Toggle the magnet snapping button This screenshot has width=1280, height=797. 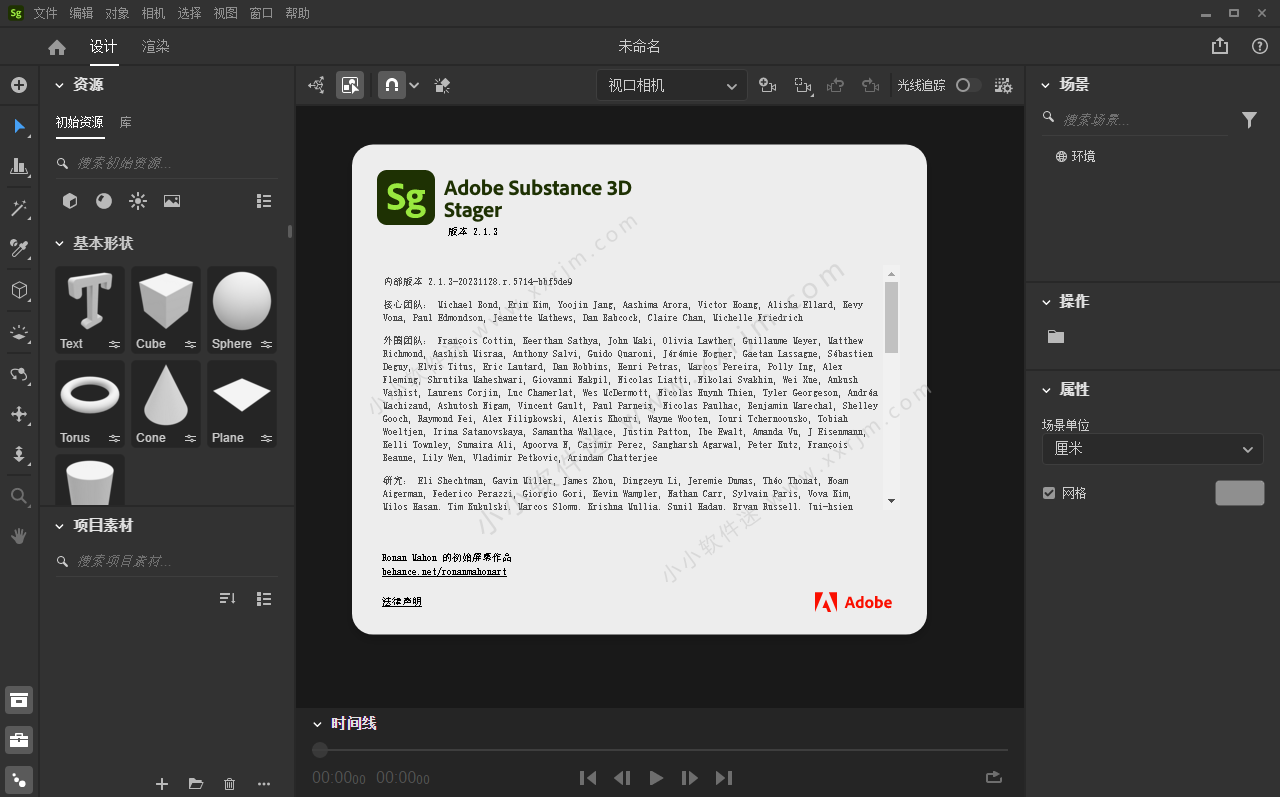point(392,86)
